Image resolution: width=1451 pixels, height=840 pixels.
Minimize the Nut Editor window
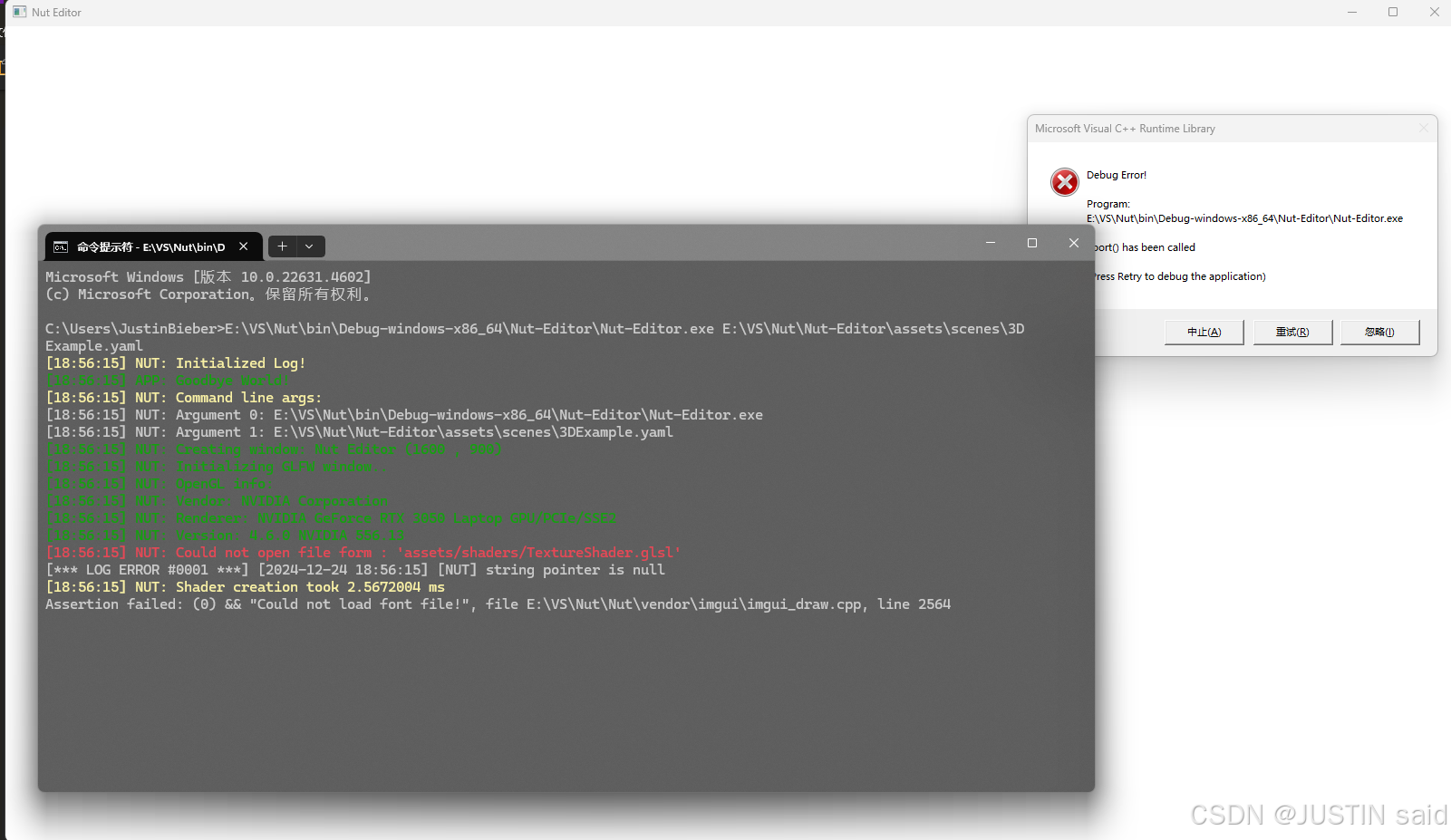1352,12
